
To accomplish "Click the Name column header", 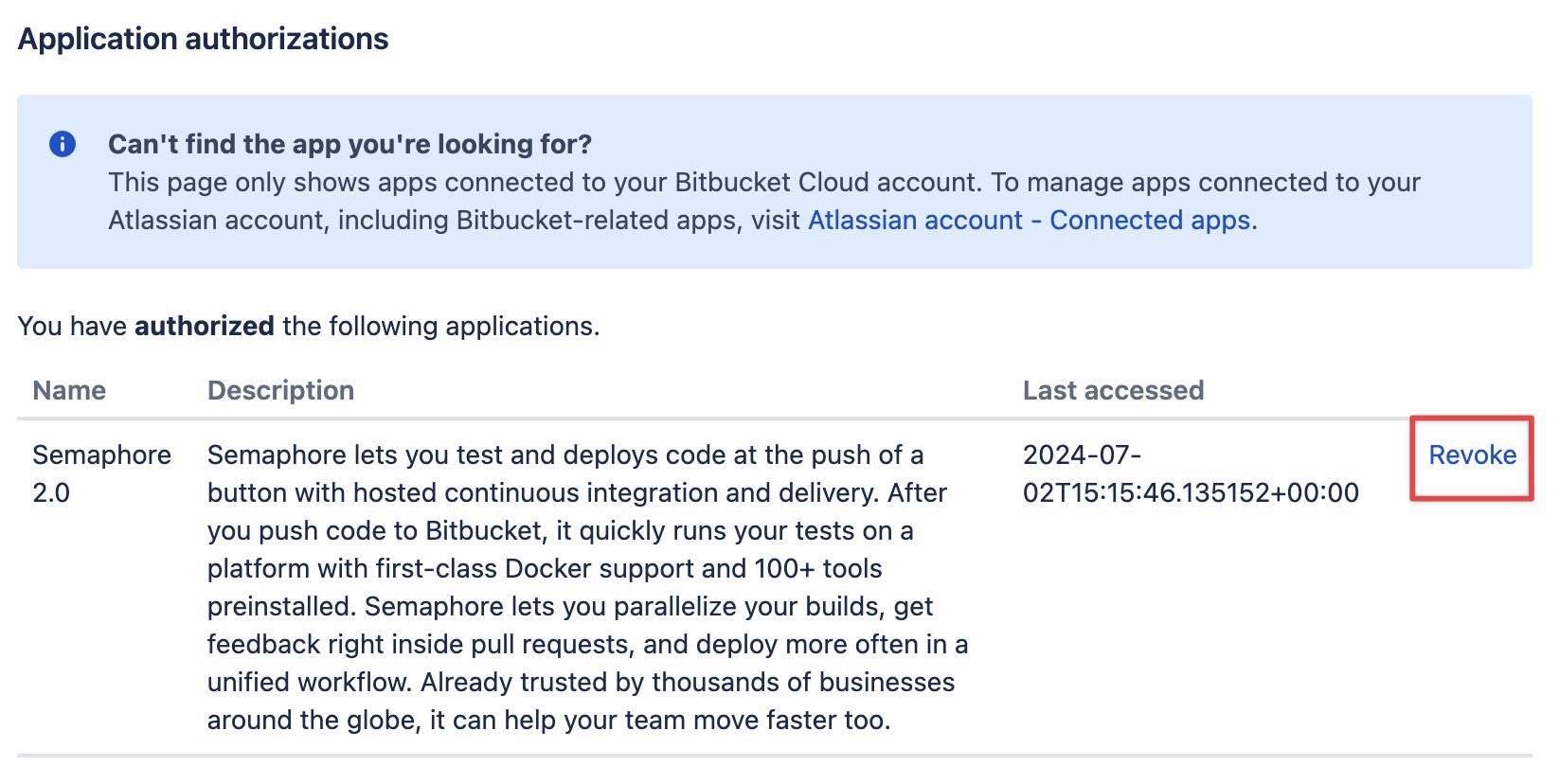I will point(69,390).
